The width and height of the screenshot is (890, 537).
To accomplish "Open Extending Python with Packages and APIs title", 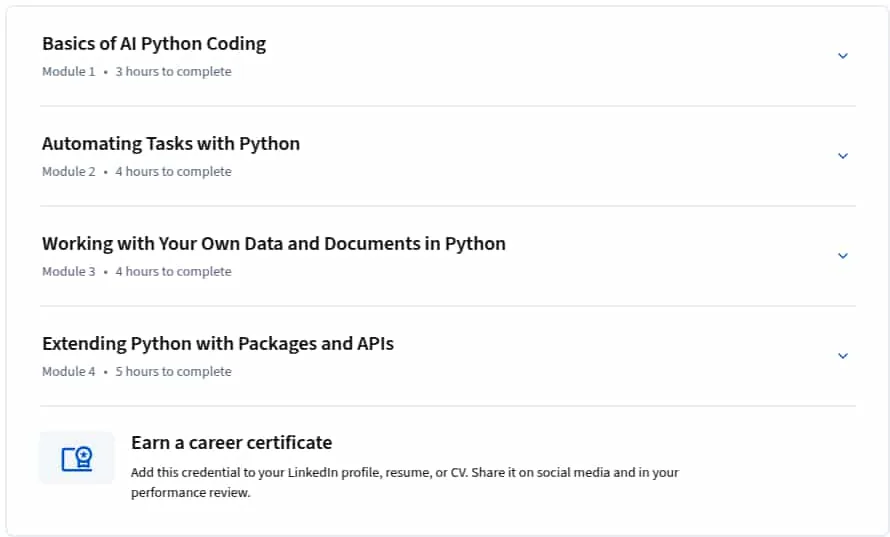I will (218, 343).
